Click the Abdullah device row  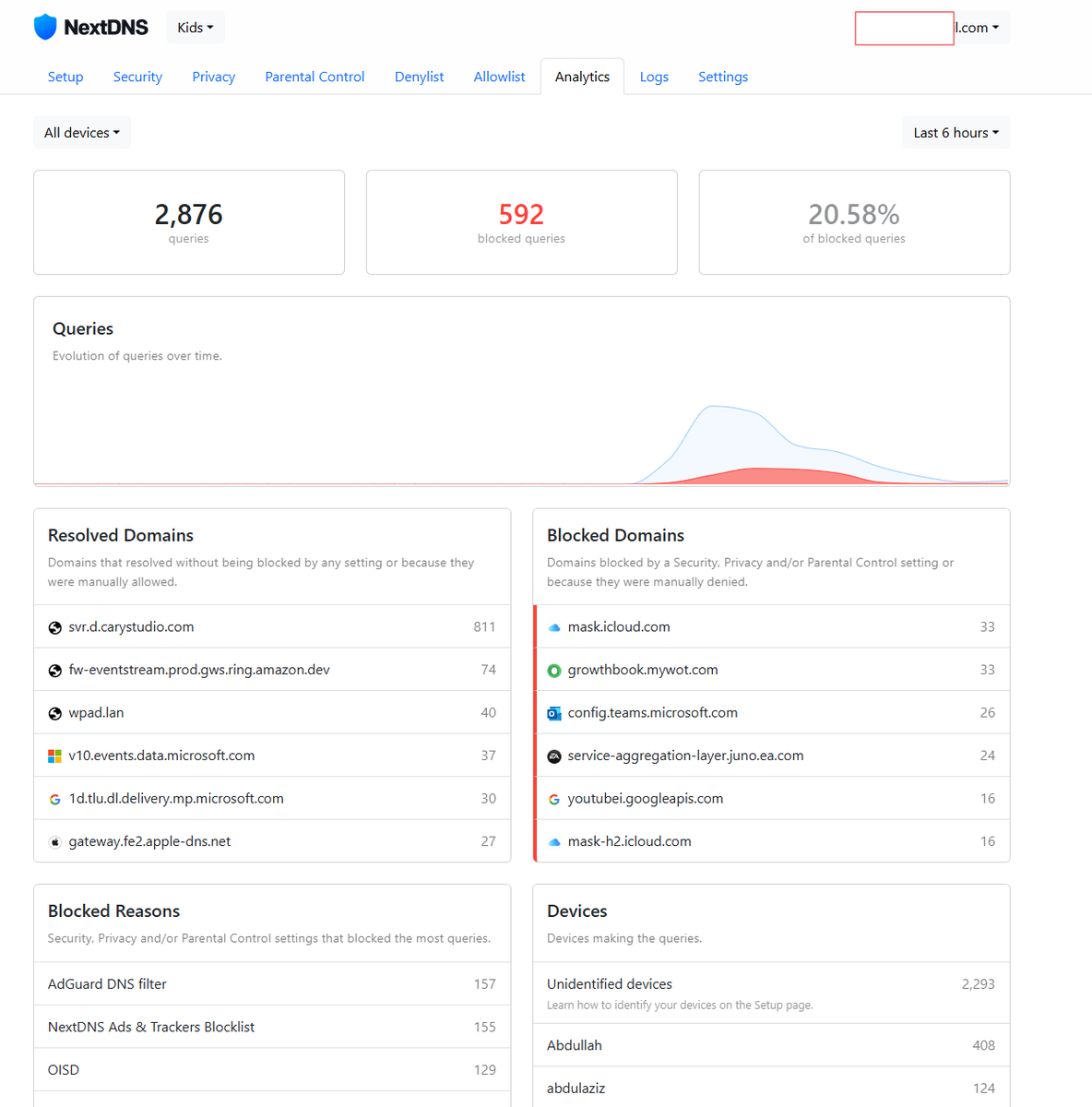[x=771, y=1045]
